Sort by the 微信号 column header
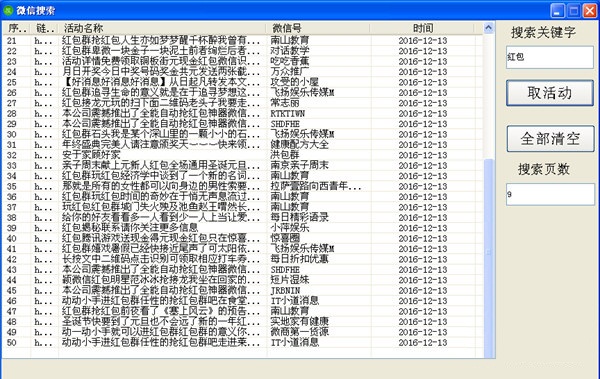 318,28
